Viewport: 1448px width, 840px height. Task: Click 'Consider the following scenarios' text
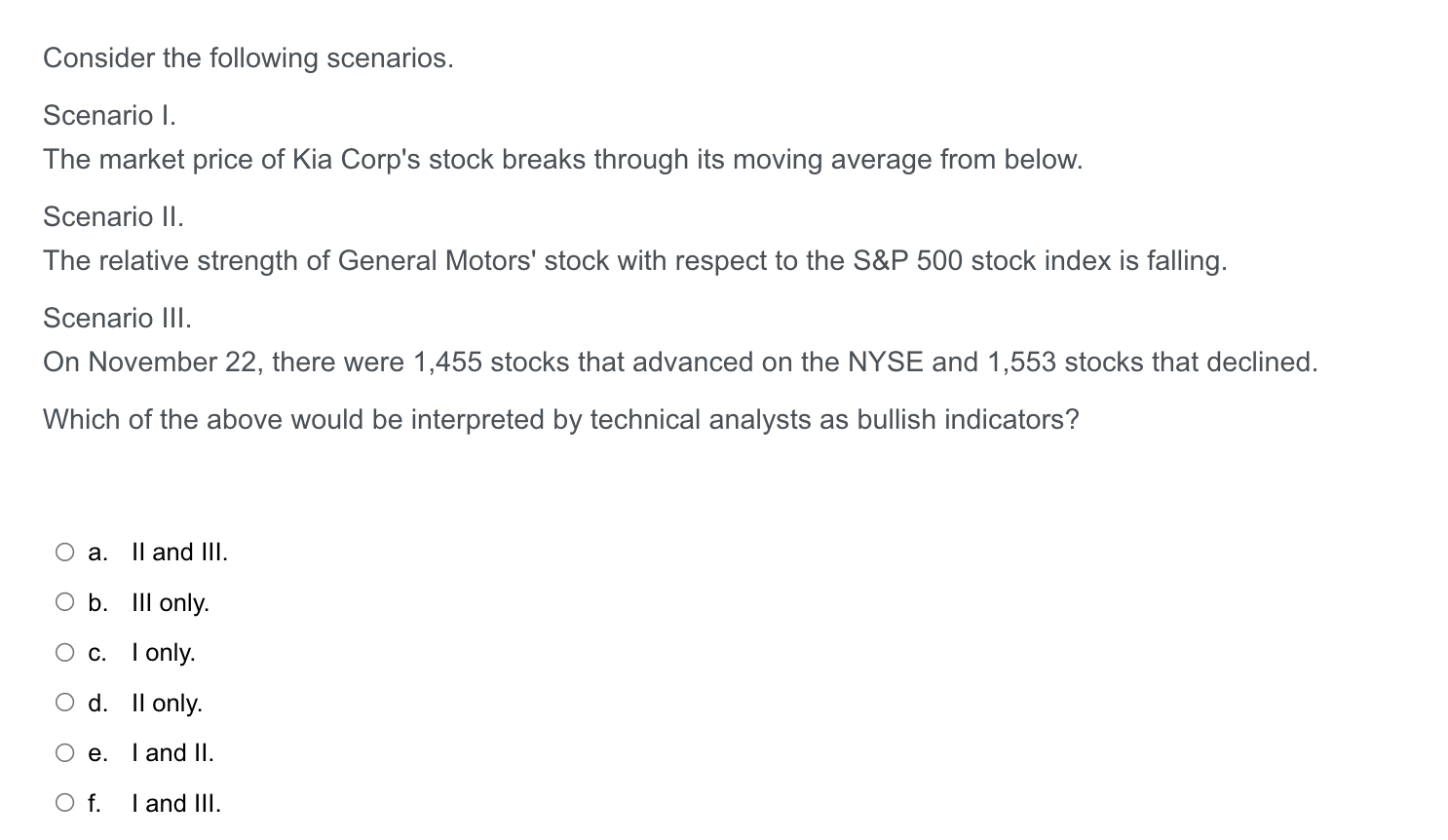pos(248,58)
